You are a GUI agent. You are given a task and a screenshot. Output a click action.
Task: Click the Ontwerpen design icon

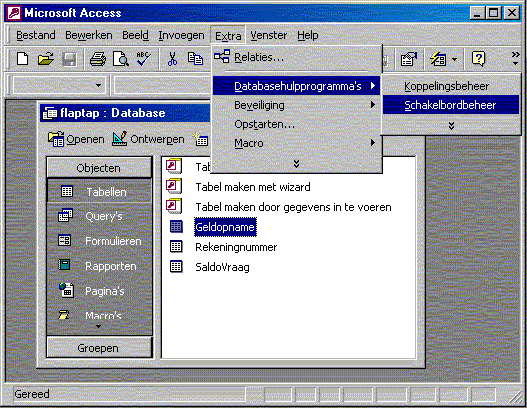[x=119, y=138]
